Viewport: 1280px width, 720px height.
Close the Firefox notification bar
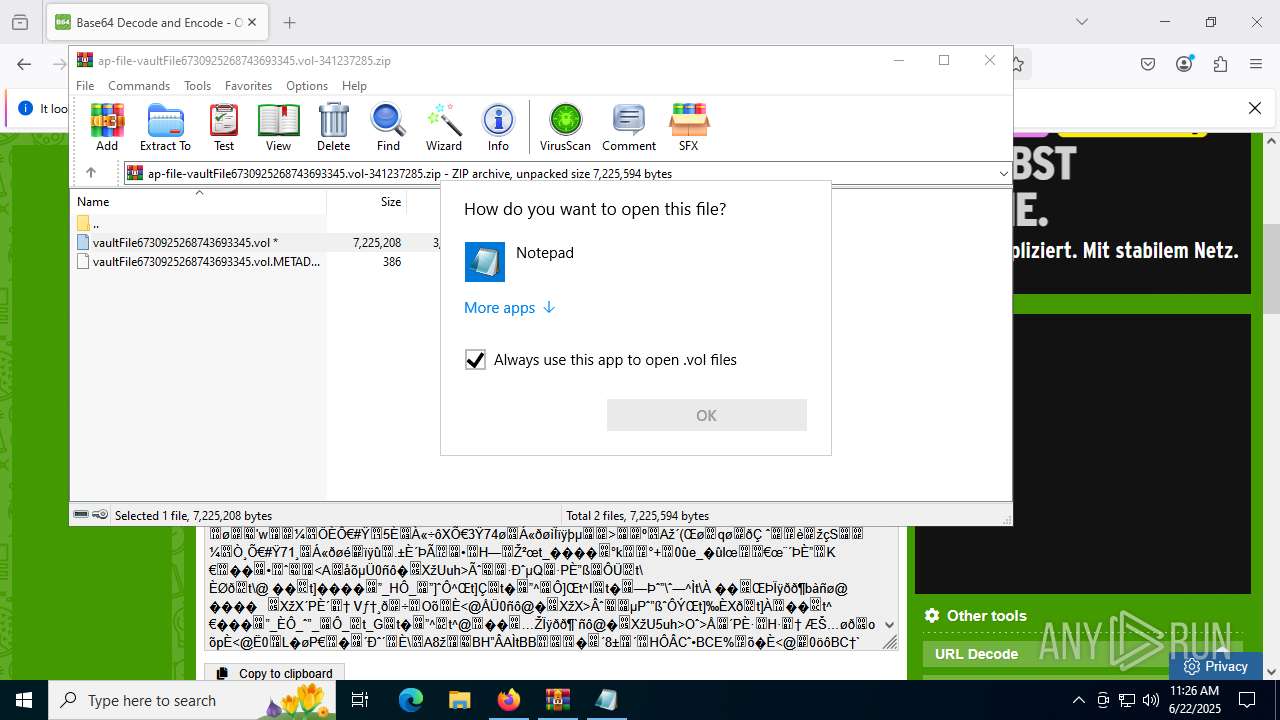[x=1255, y=108]
